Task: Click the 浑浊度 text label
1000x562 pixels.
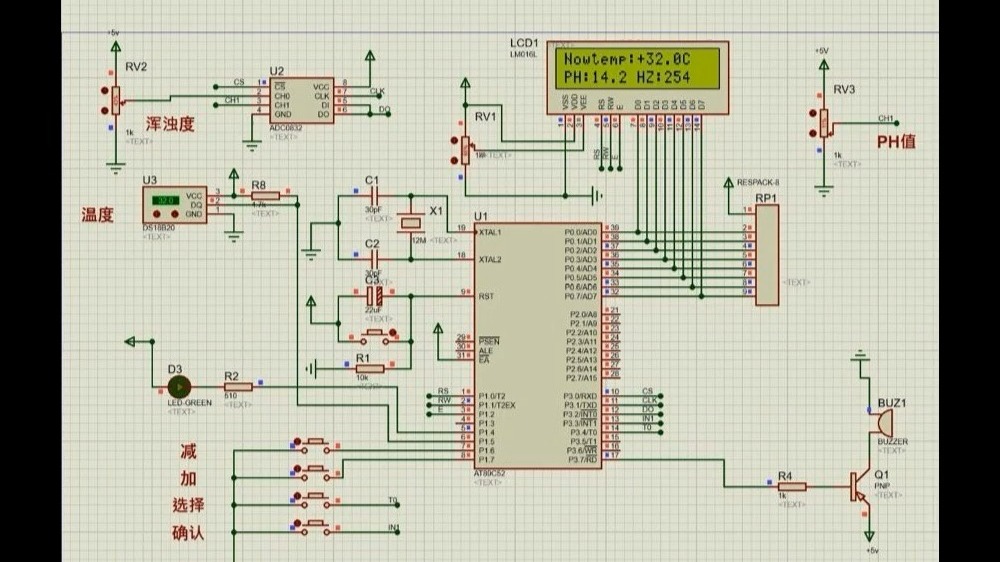Action: [x=170, y=124]
